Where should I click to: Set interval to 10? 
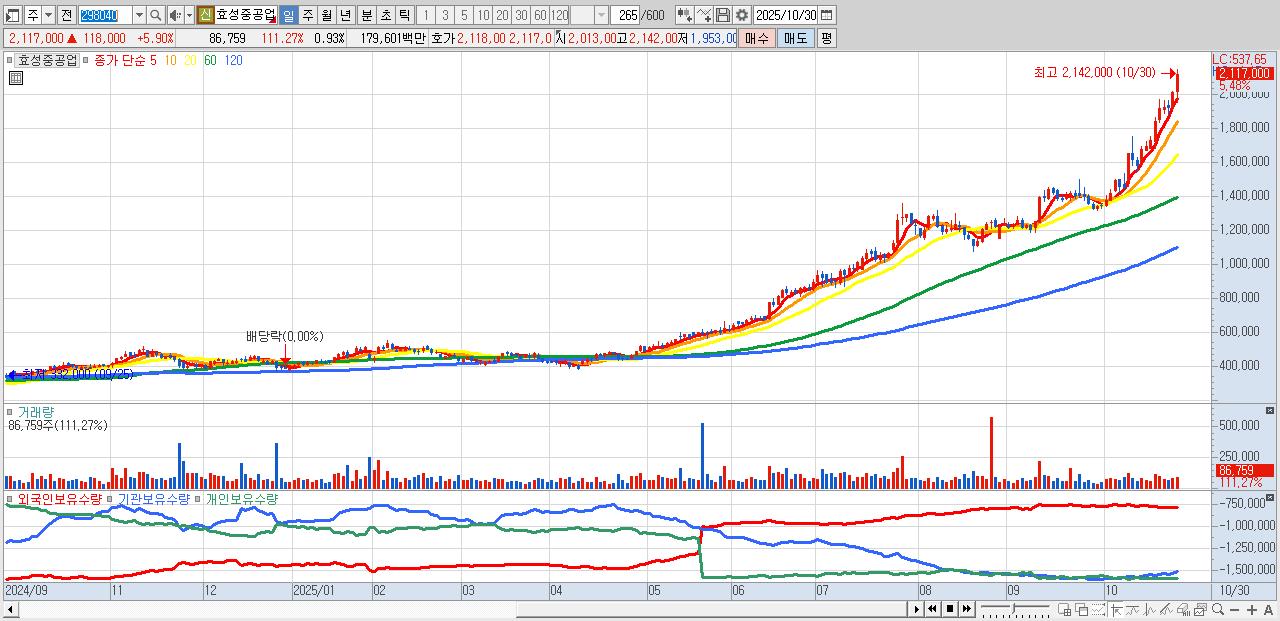[x=483, y=15]
